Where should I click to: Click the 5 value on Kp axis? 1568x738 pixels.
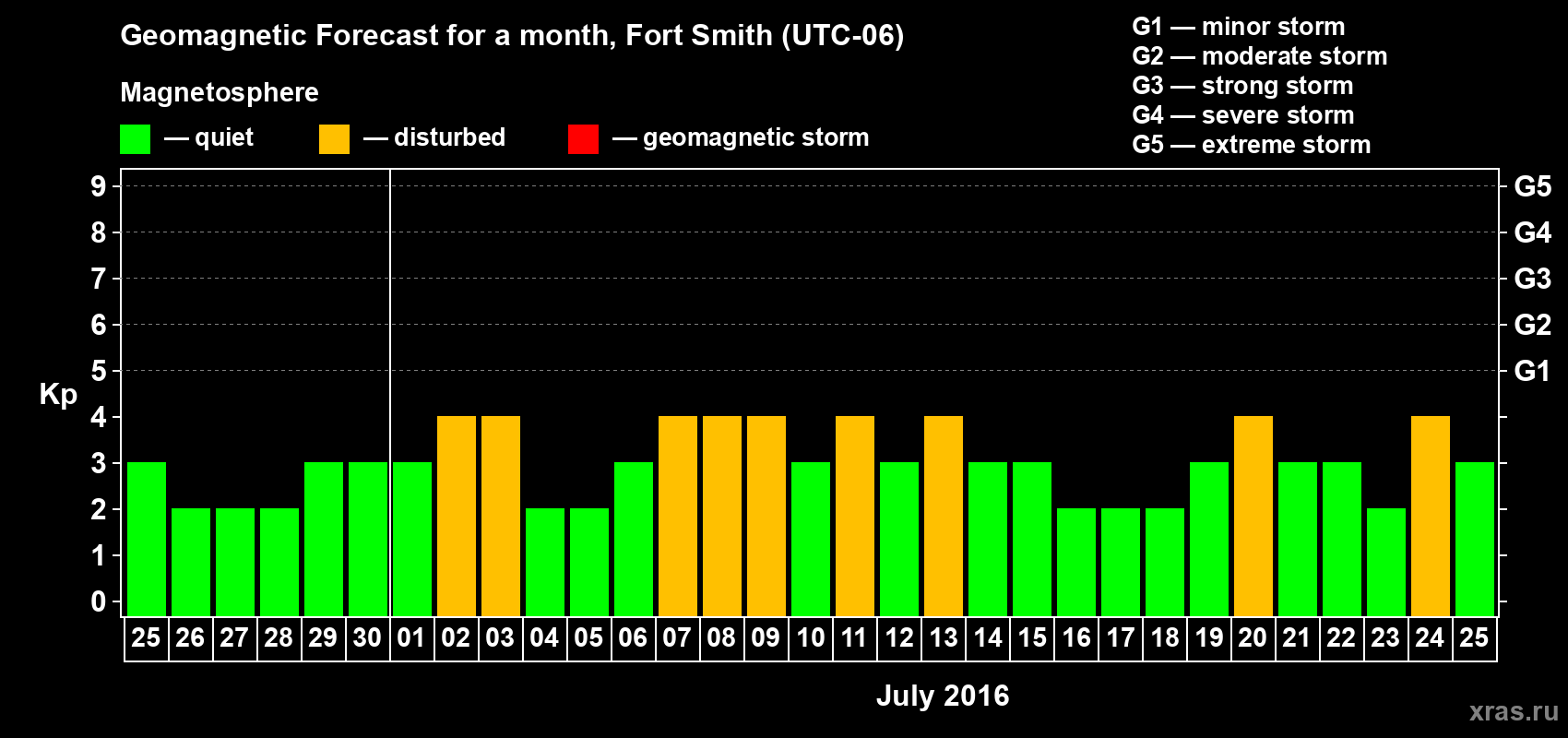coord(98,371)
